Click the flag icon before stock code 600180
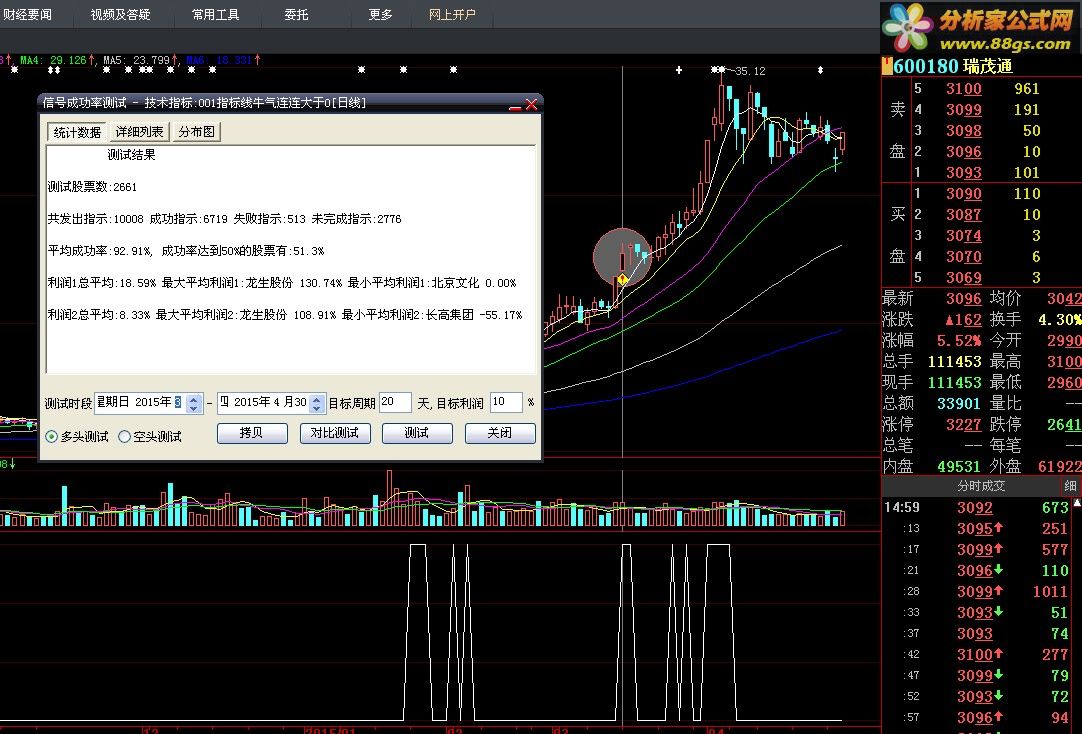 [x=887, y=66]
